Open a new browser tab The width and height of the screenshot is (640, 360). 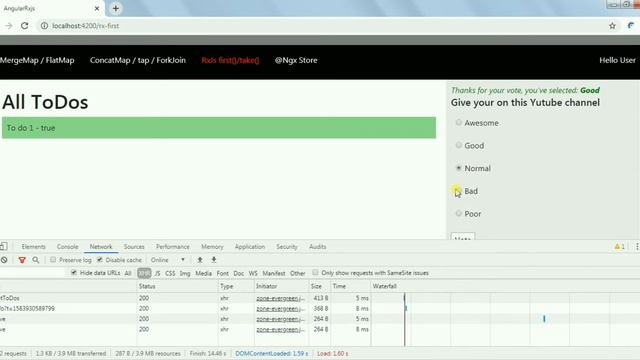click(x=116, y=8)
